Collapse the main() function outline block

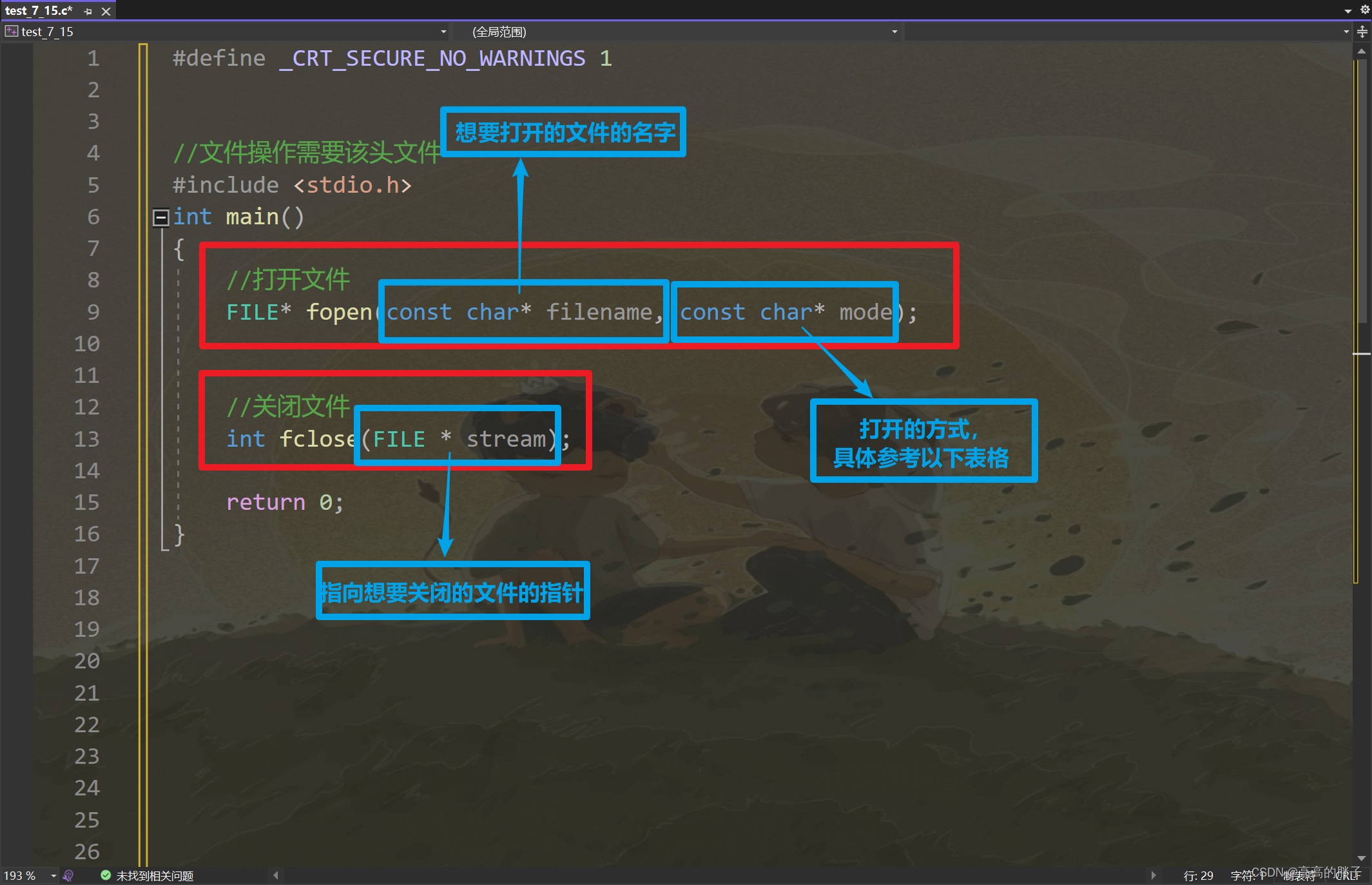[x=160, y=218]
